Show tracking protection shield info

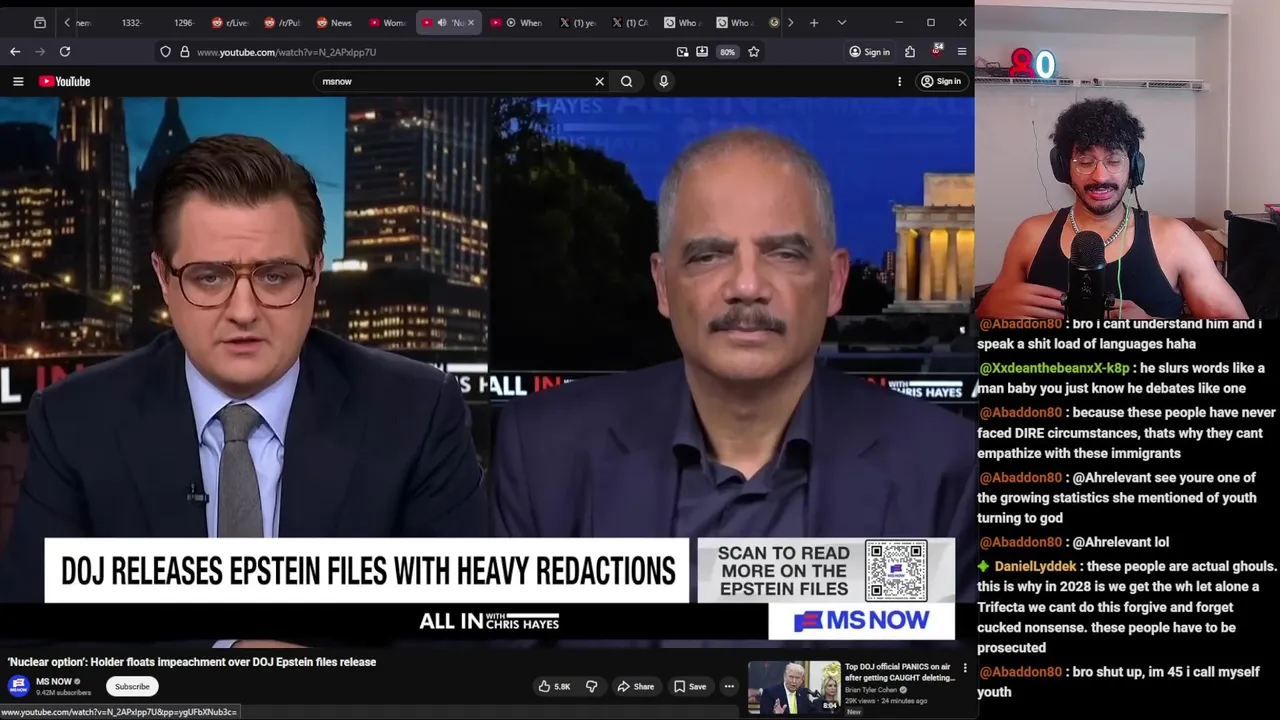pos(165,52)
